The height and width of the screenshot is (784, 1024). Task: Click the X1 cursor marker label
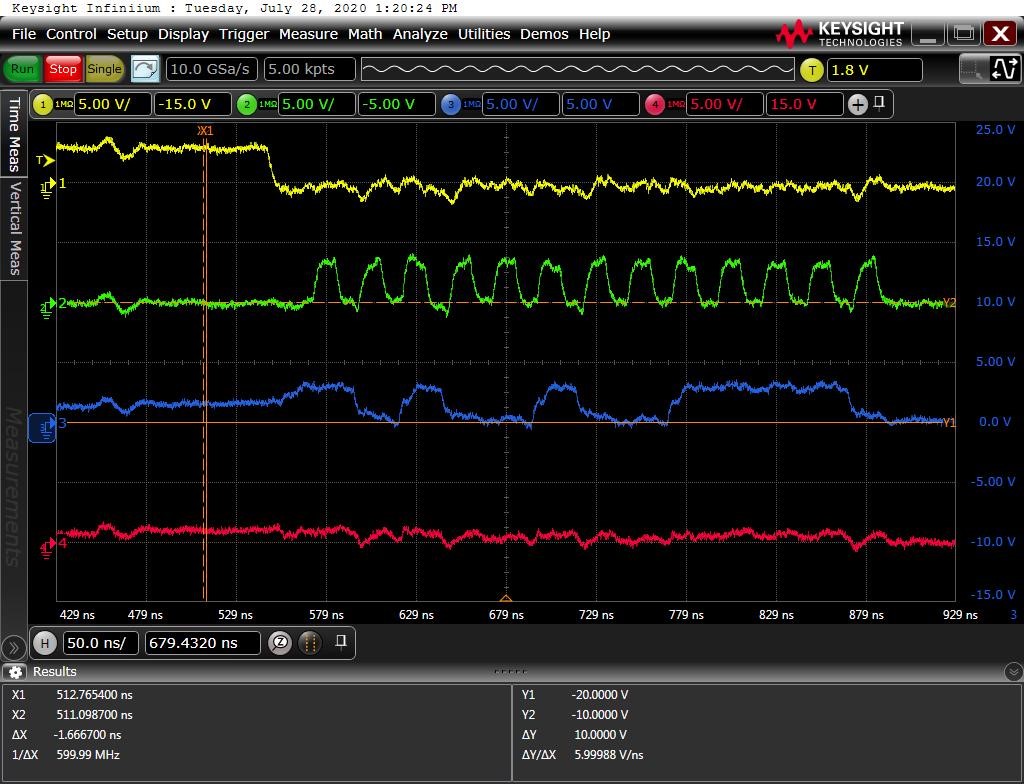coord(205,131)
